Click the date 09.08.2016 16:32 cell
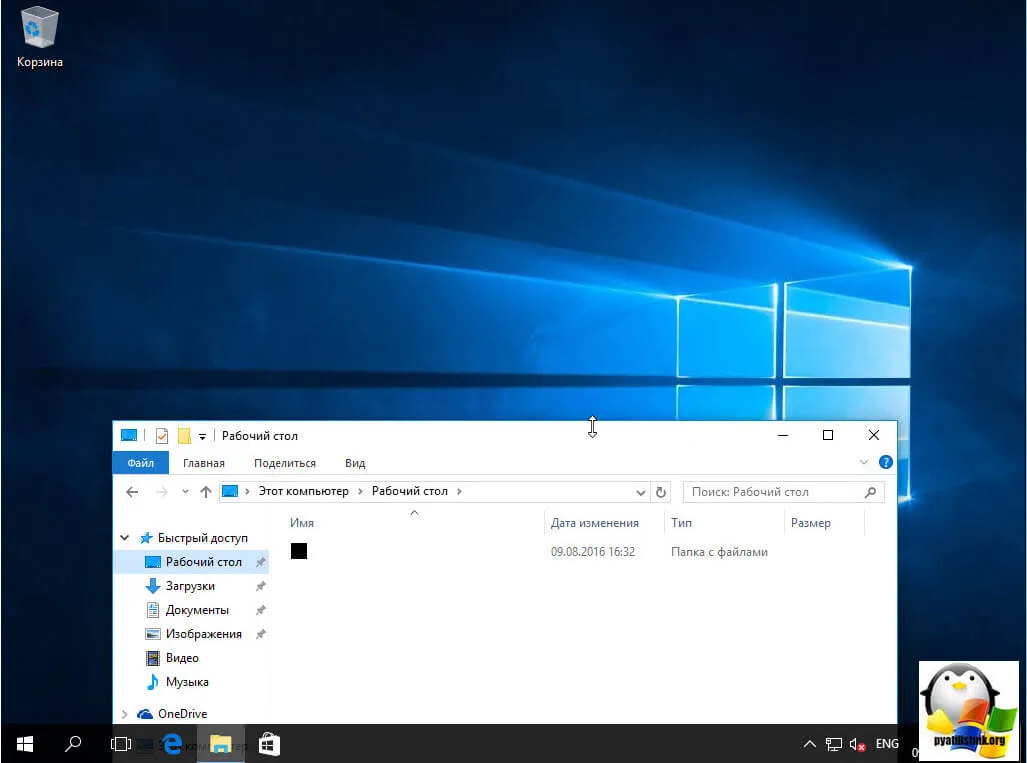Screen dimensions: 1027x763 (x=593, y=551)
